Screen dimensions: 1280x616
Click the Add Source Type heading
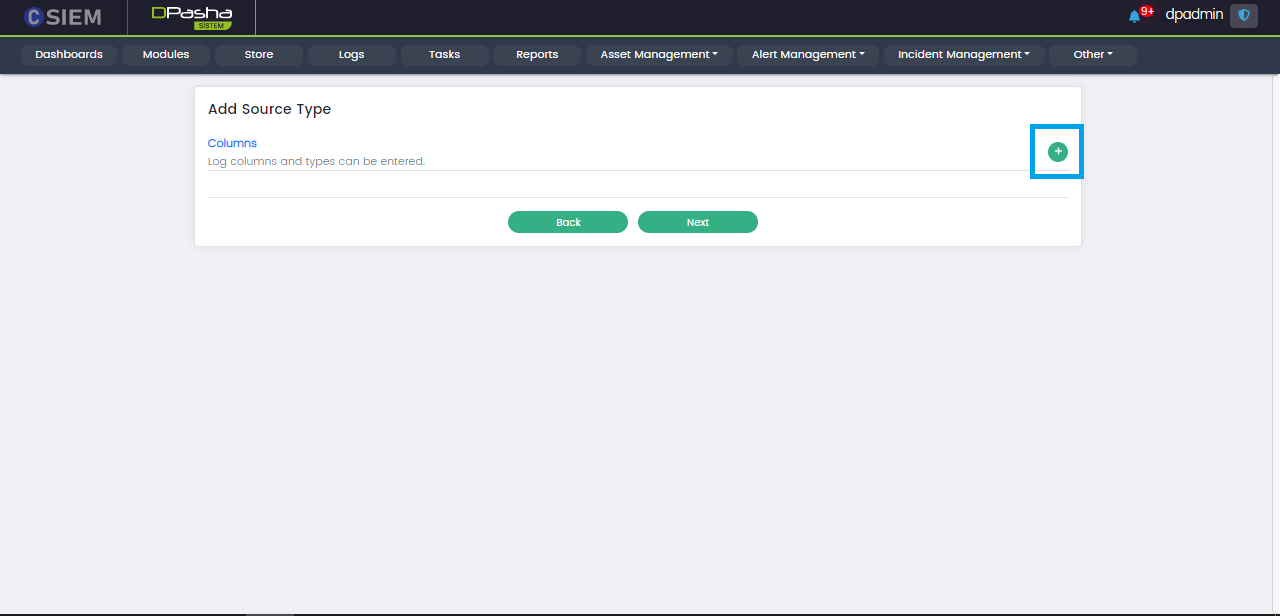pos(269,109)
